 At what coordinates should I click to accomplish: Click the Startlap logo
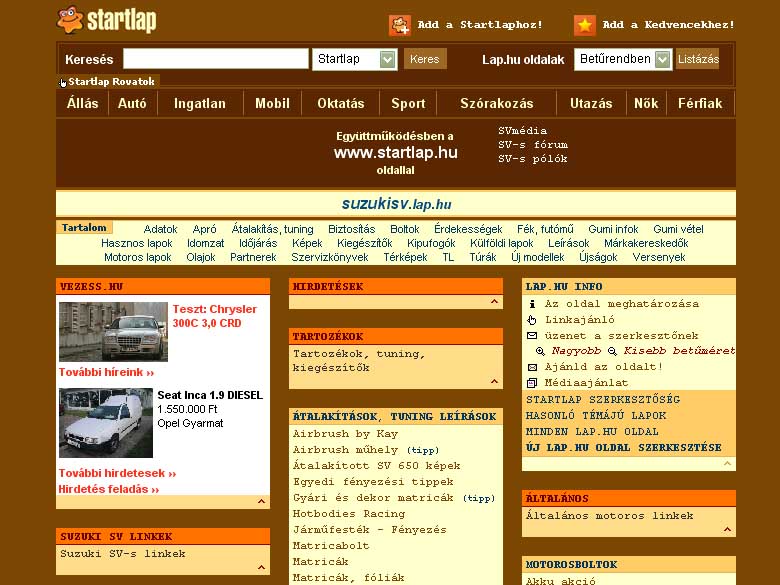click(x=107, y=20)
